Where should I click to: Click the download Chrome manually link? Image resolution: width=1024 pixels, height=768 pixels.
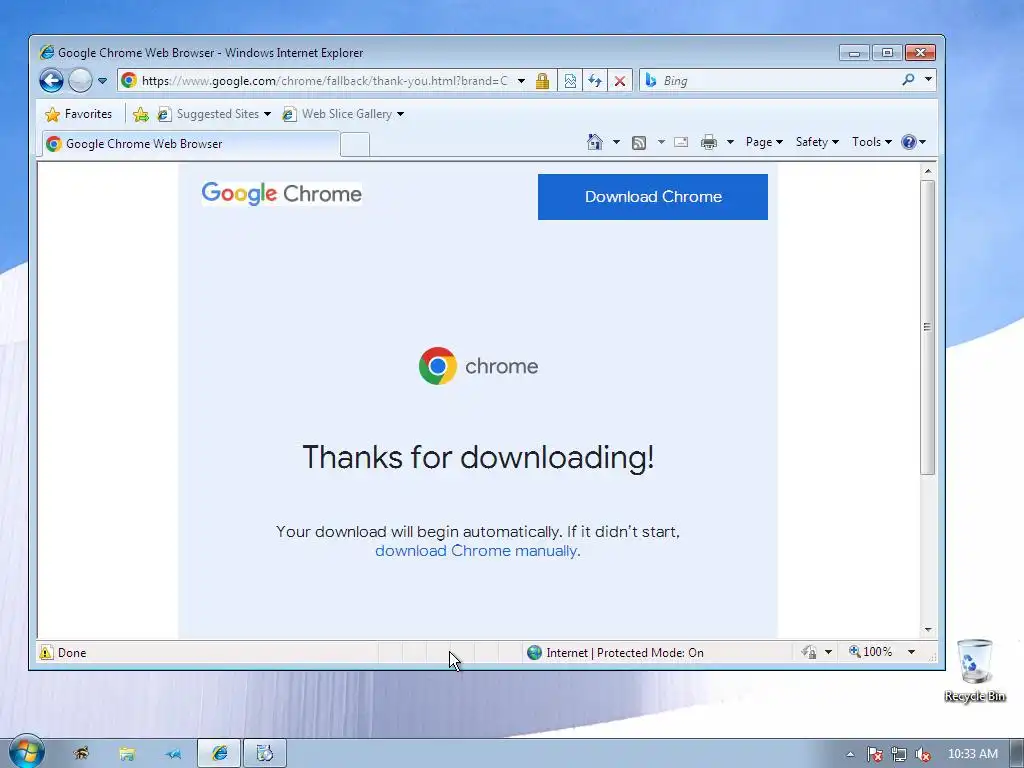[x=477, y=551]
